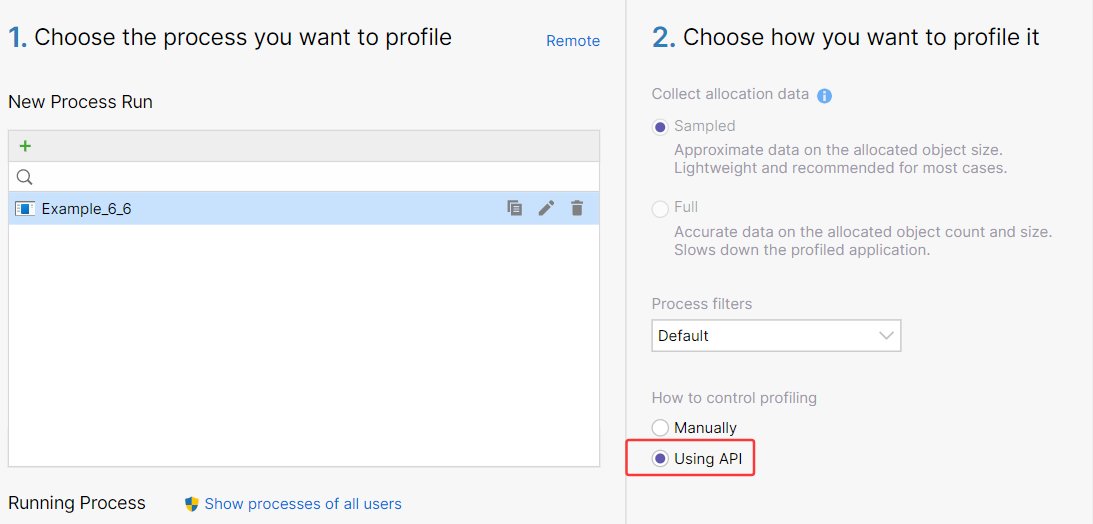Edit Example_6_6 with the pencil icon

pyautogui.click(x=546, y=208)
